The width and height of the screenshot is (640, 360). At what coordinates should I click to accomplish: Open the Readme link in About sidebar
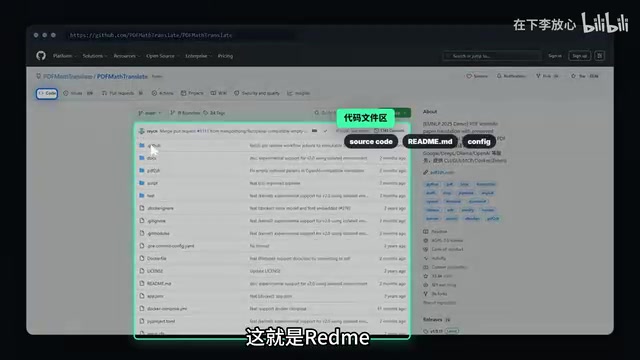tap(435, 232)
